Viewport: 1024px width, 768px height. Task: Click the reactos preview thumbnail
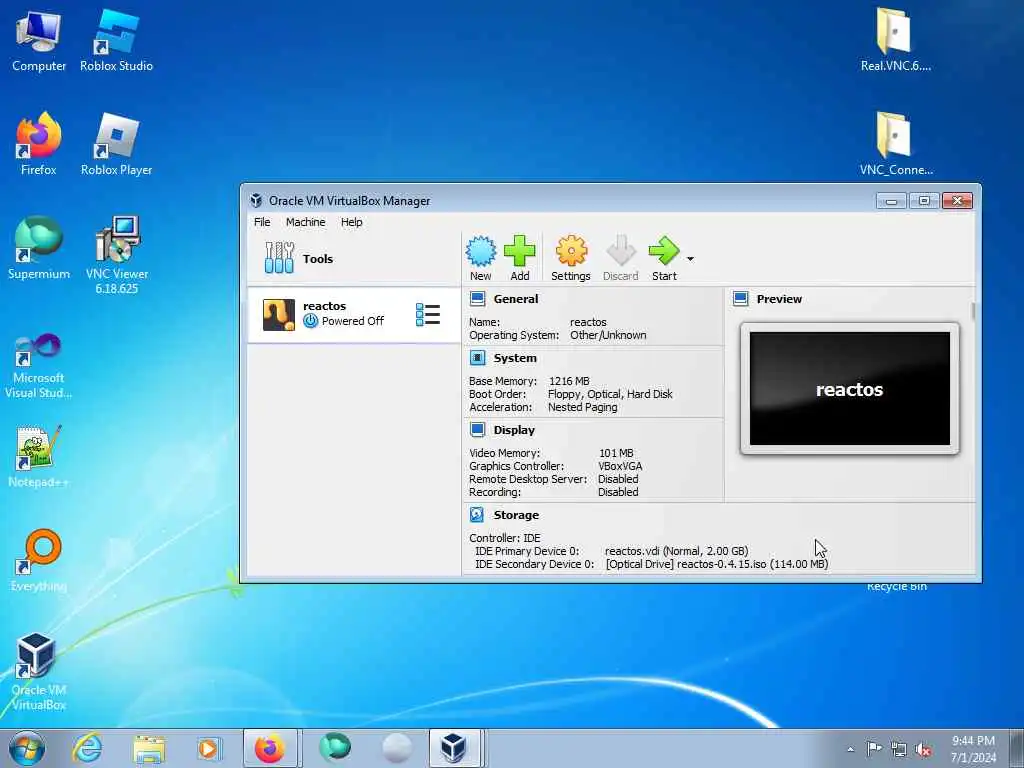pyautogui.click(x=850, y=389)
